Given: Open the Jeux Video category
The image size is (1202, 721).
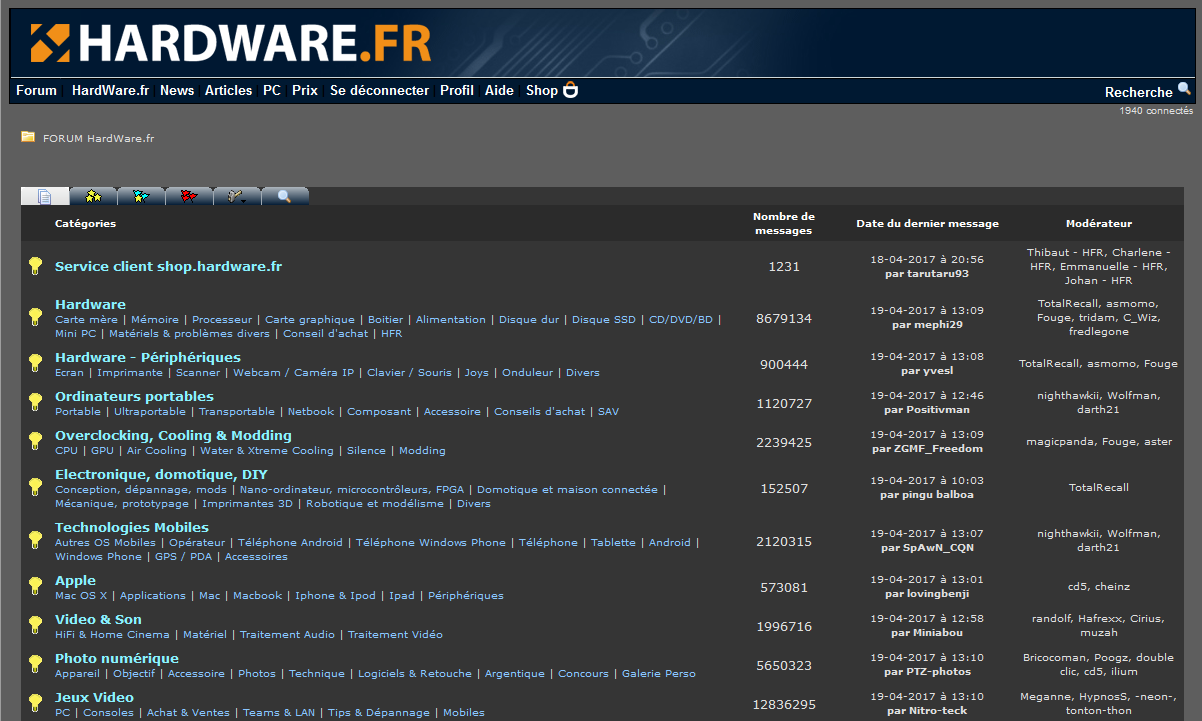Looking at the screenshot, I should coord(94,697).
